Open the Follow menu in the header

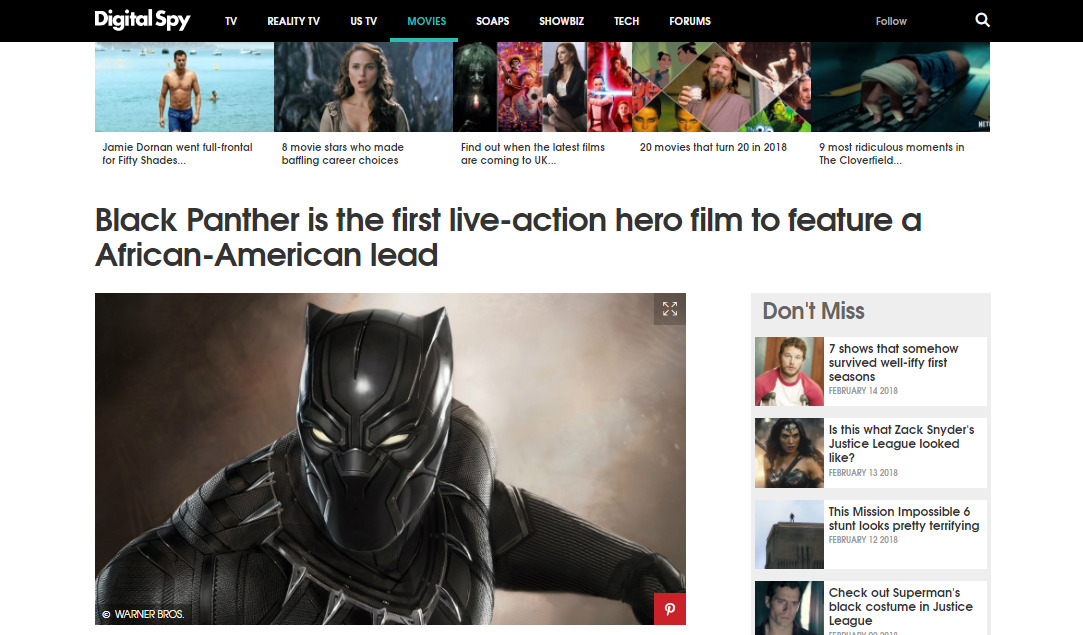click(x=891, y=21)
